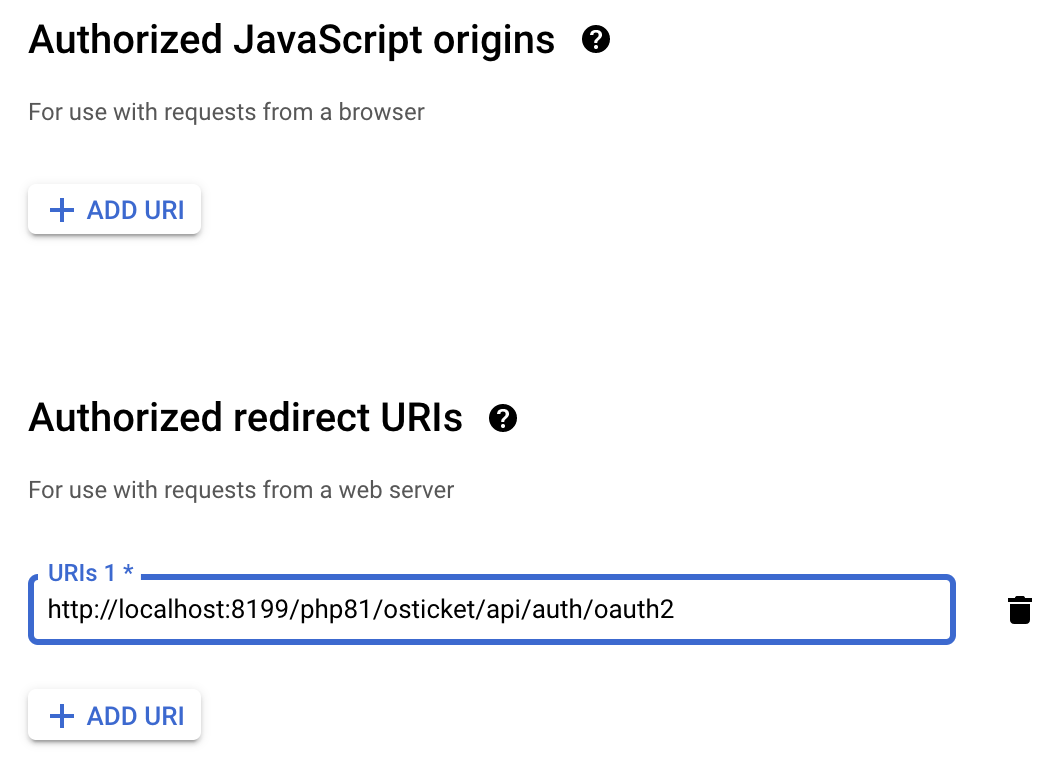
Task: Click 'ADD URI' label in the upper button
Action: 135,210
